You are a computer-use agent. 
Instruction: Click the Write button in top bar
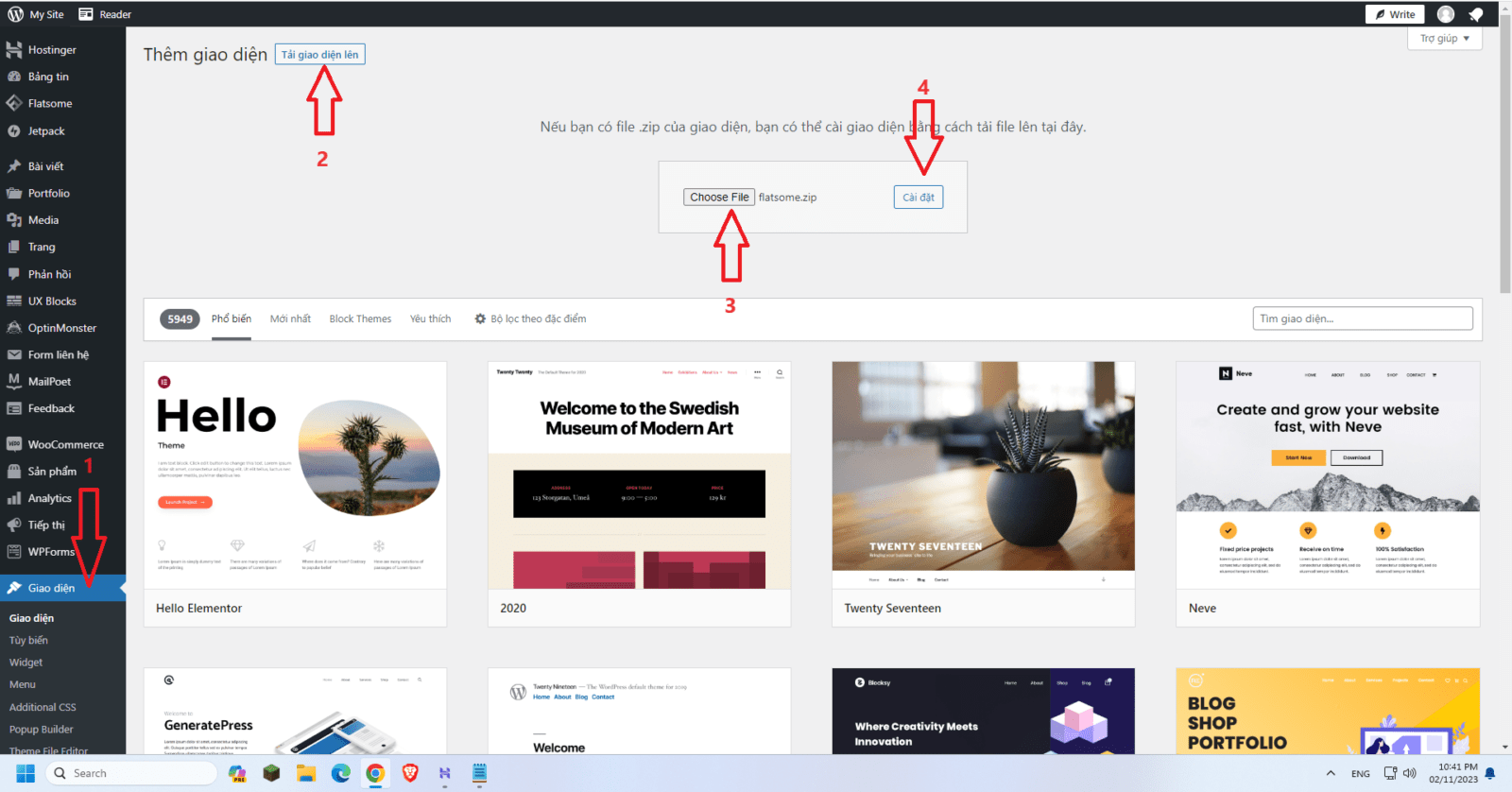tap(1395, 14)
